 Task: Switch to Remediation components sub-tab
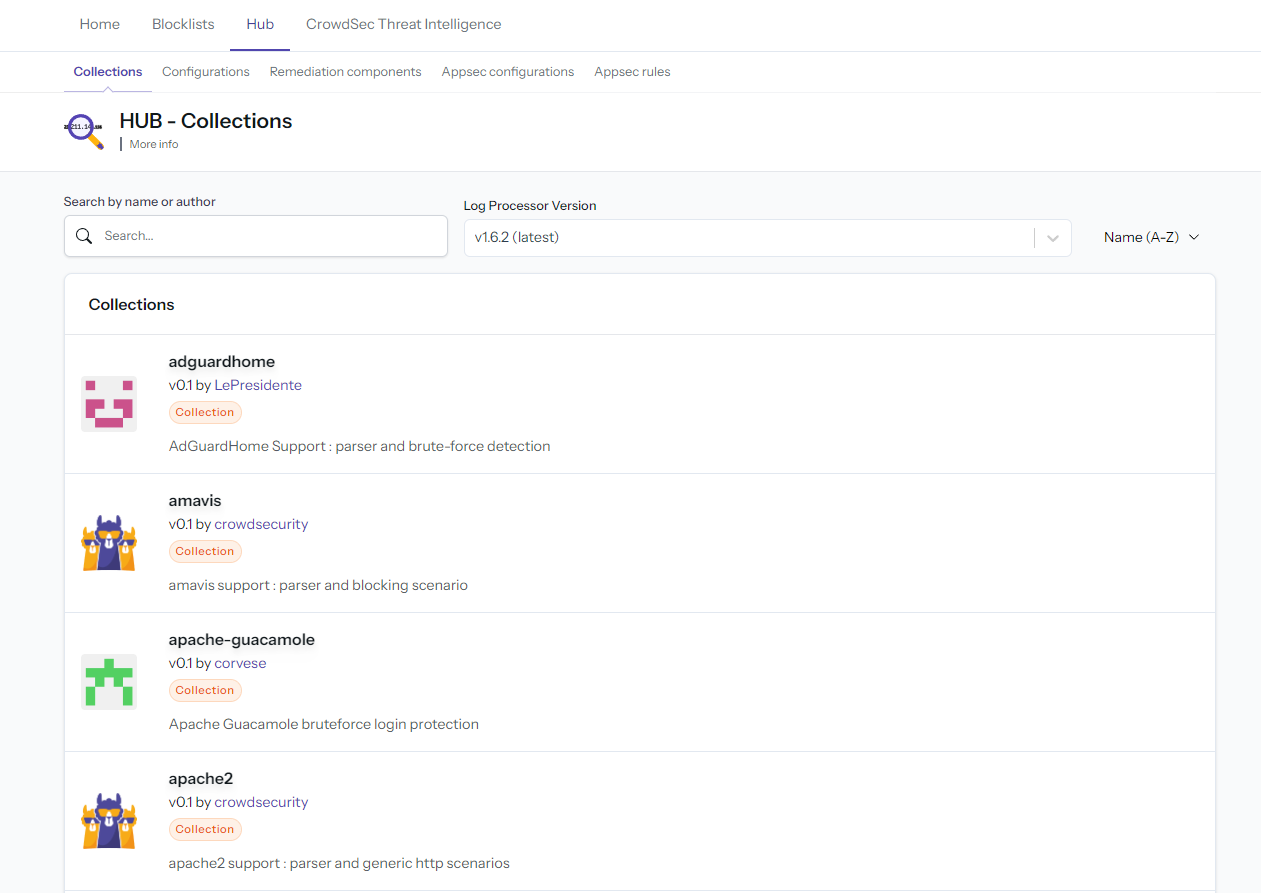(x=346, y=72)
